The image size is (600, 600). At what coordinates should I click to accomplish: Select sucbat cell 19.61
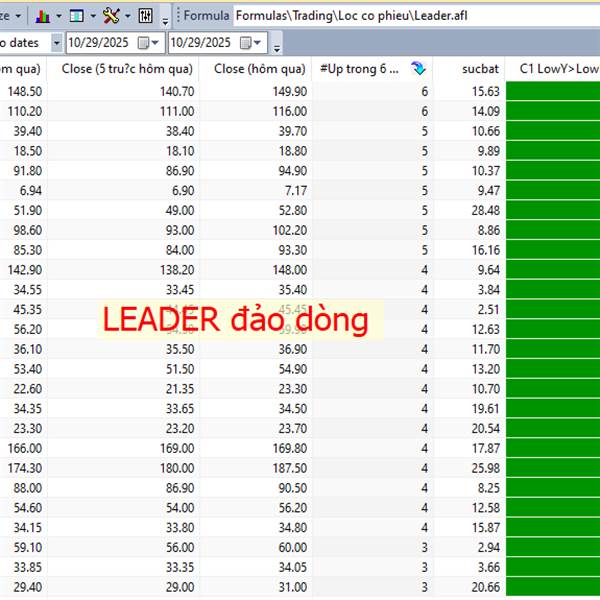(x=469, y=409)
